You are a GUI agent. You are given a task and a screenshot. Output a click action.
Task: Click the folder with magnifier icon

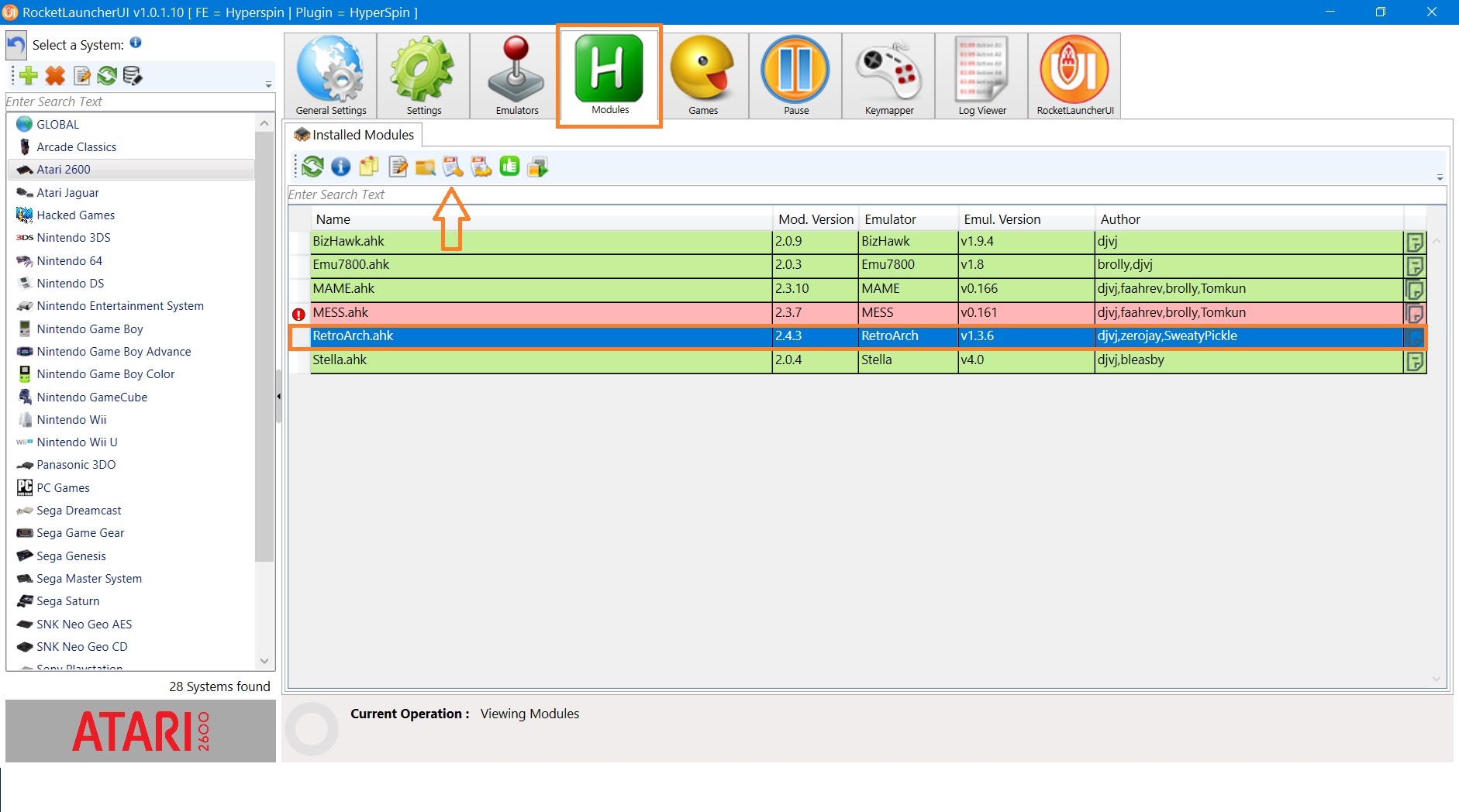tap(425, 167)
